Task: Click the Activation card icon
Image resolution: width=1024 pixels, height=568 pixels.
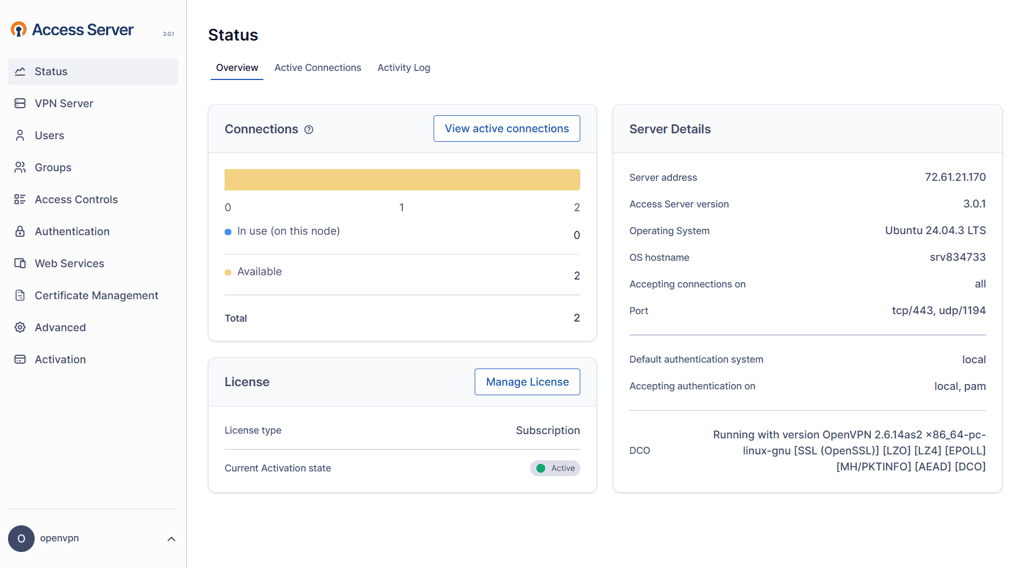Action: 20,359
